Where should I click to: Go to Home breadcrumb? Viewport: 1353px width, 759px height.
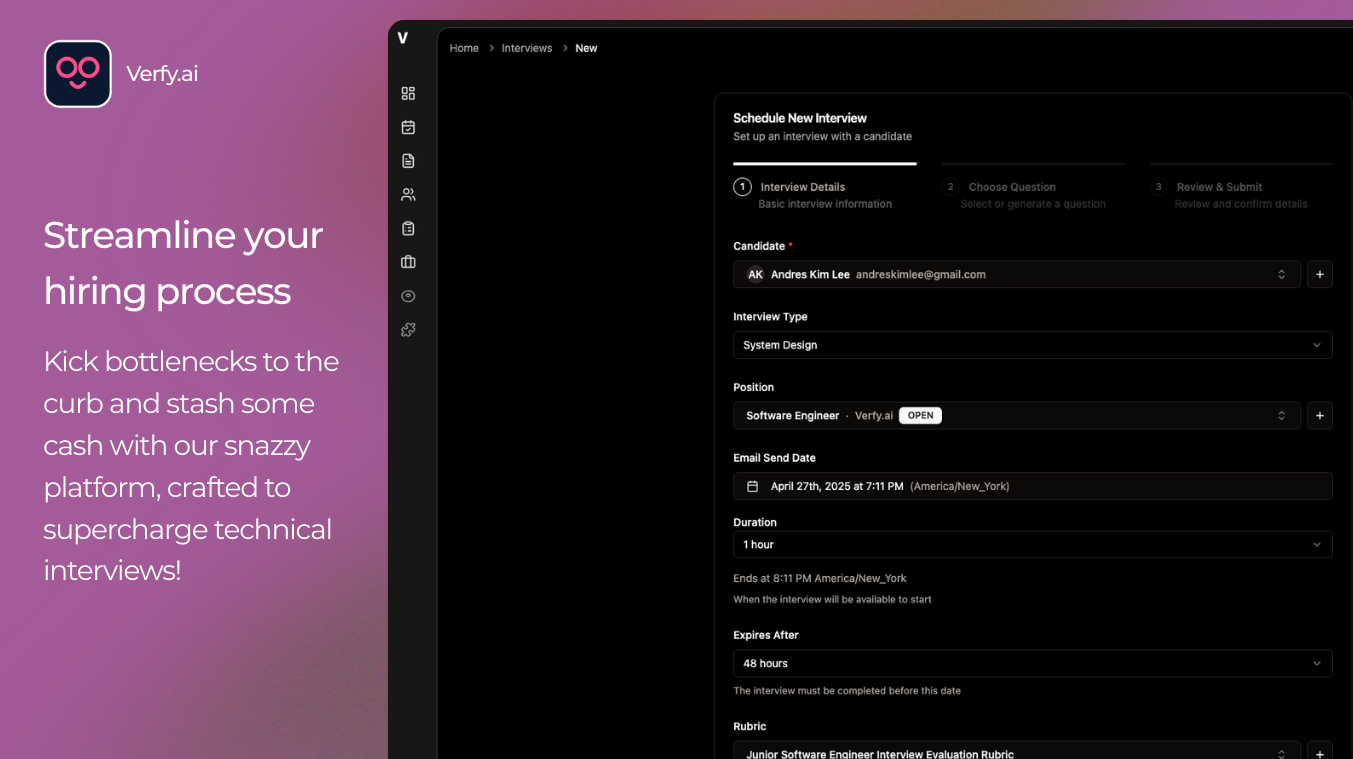464,48
